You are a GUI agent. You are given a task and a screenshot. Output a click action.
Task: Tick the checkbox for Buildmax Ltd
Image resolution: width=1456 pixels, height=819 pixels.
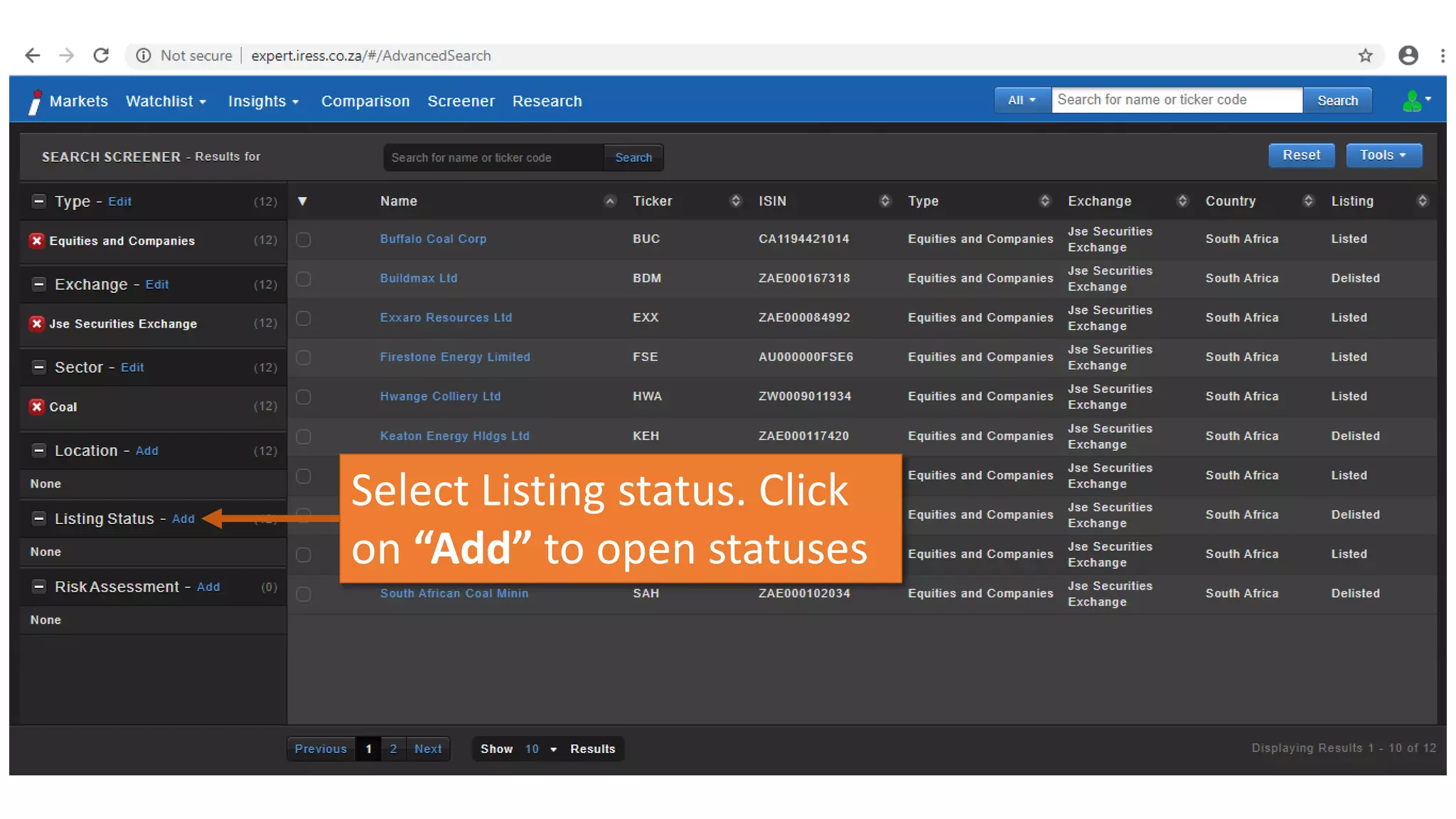304,279
